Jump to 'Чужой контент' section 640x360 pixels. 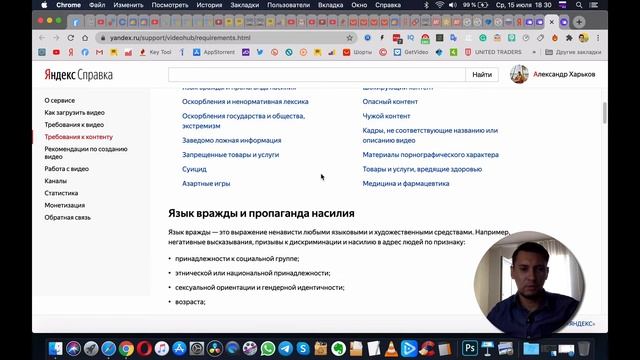[x=387, y=116]
